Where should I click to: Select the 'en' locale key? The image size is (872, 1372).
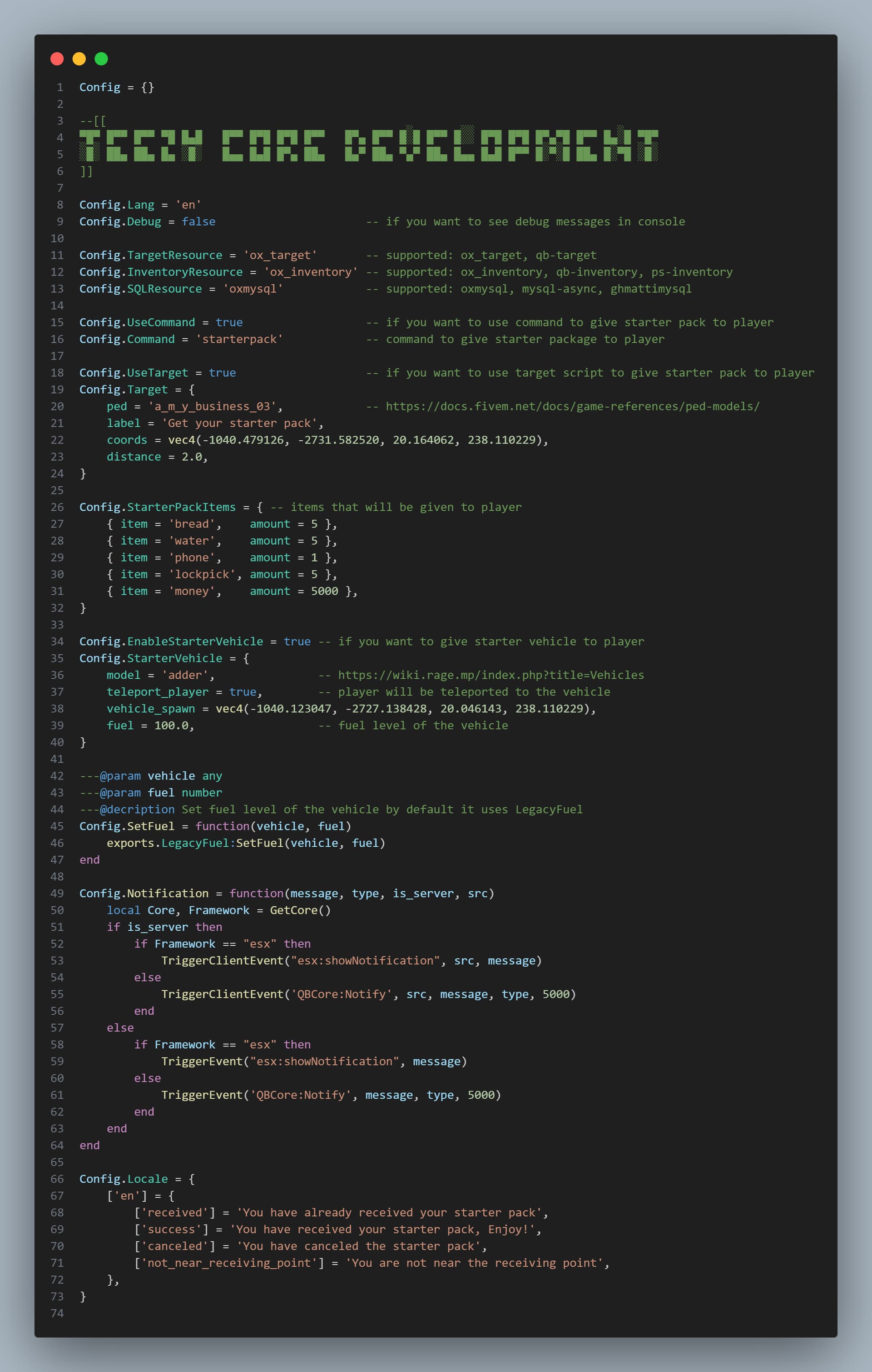click(129, 1195)
